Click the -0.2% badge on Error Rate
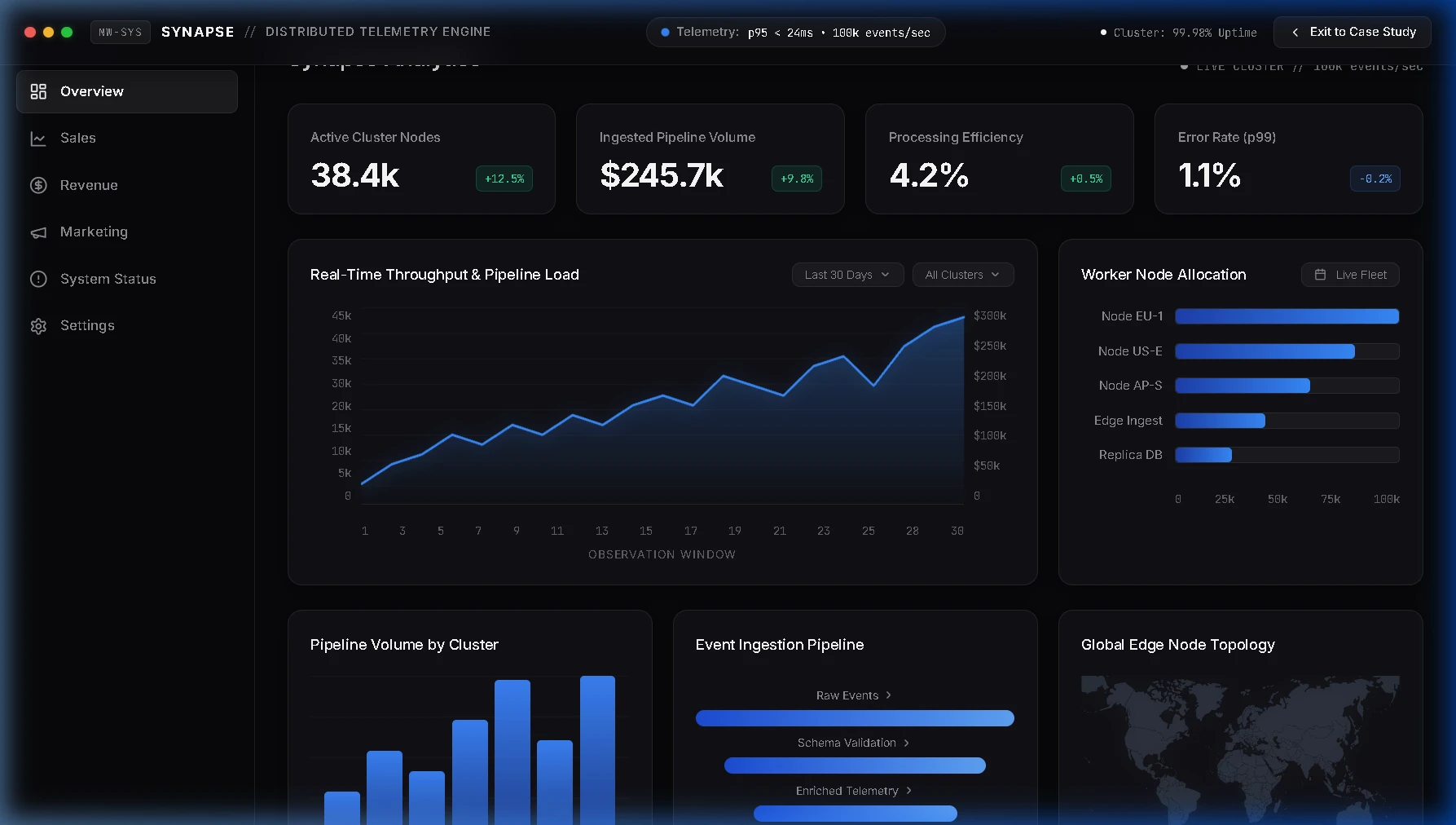 coord(1375,179)
